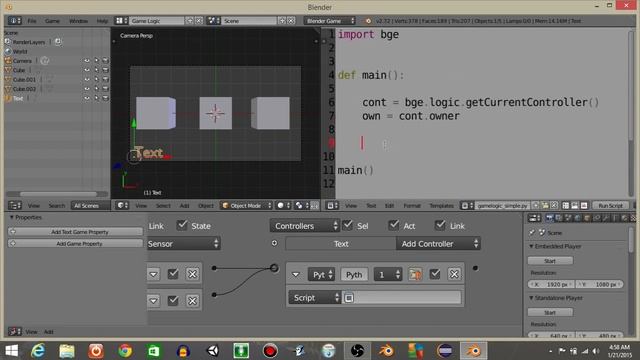Viewport: 640px width, 360px height.
Task: Click the viewport shading sphere icon
Action: tap(282, 205)
